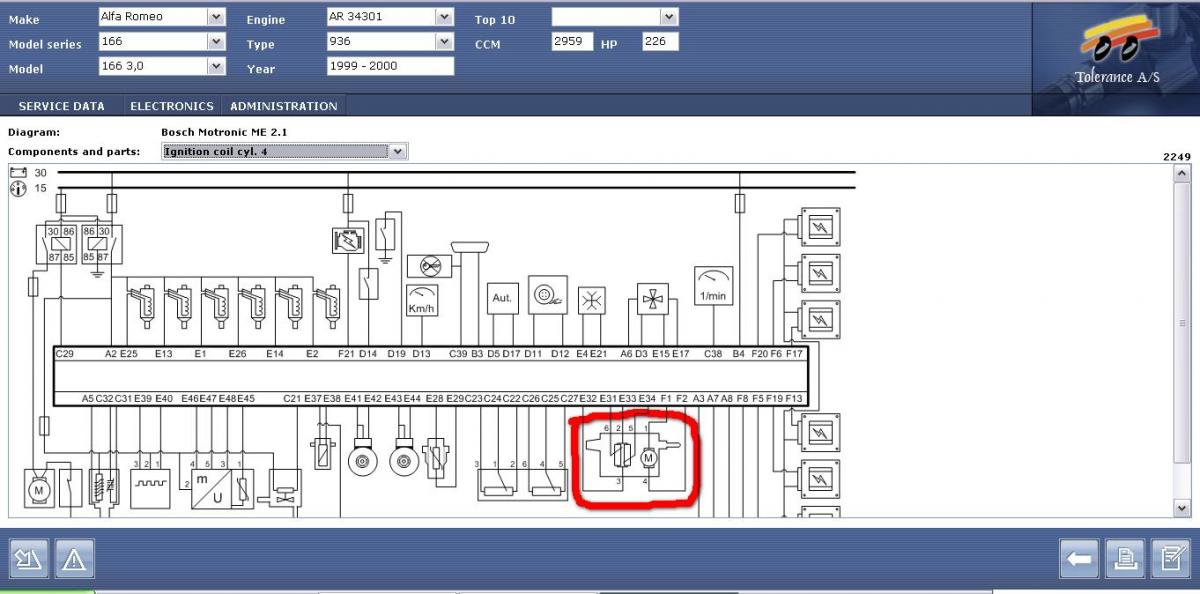
Task: Open the Make dropdown
Action: 216,17
